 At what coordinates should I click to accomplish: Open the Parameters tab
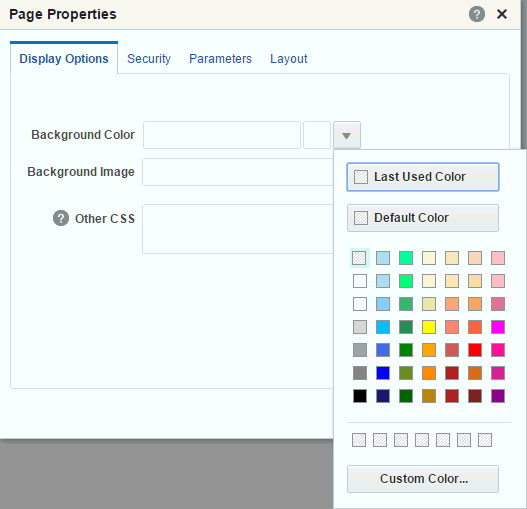pyautogui.click(x=220, y=58)
